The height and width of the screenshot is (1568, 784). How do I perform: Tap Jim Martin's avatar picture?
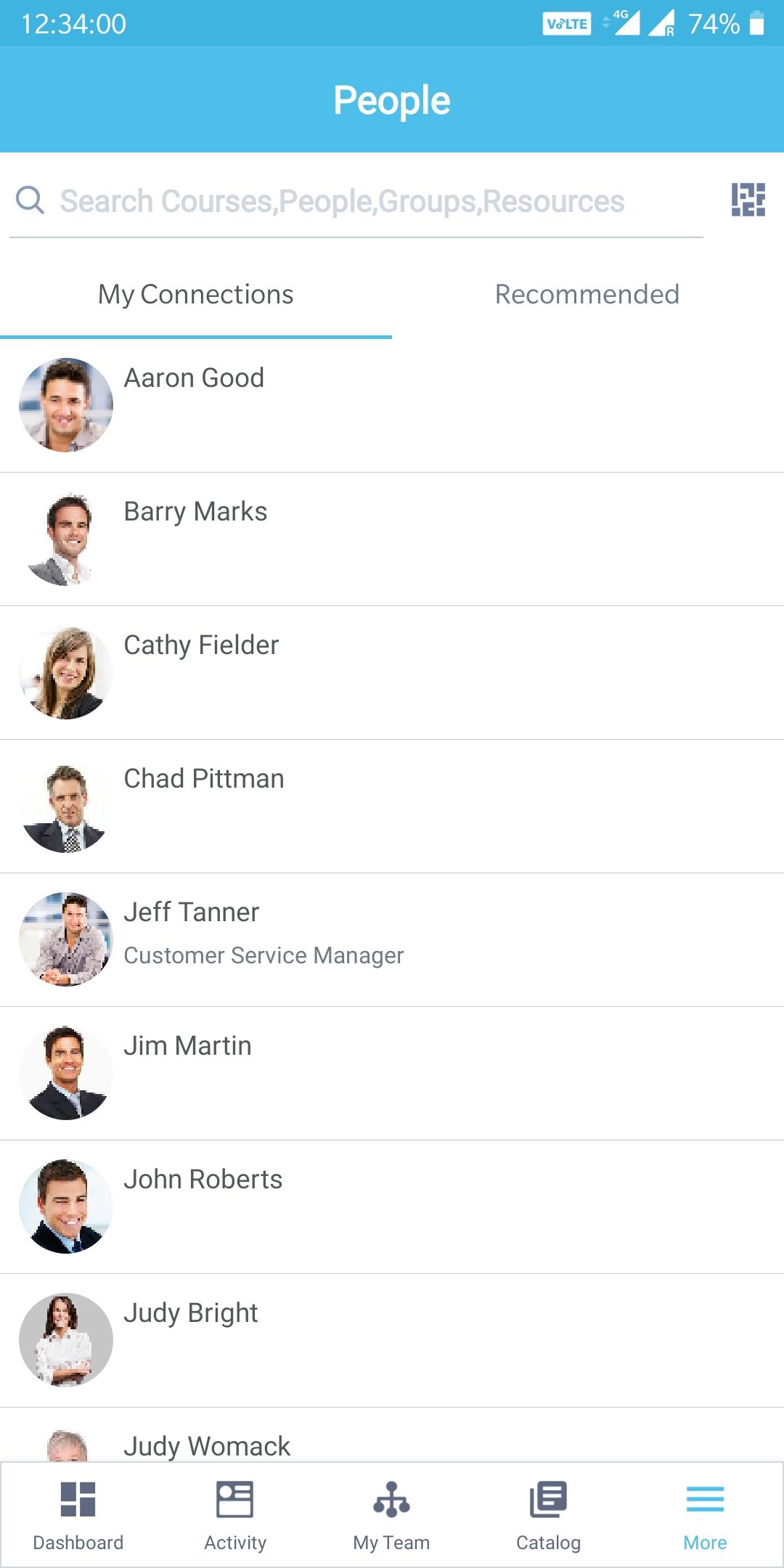66,1074
